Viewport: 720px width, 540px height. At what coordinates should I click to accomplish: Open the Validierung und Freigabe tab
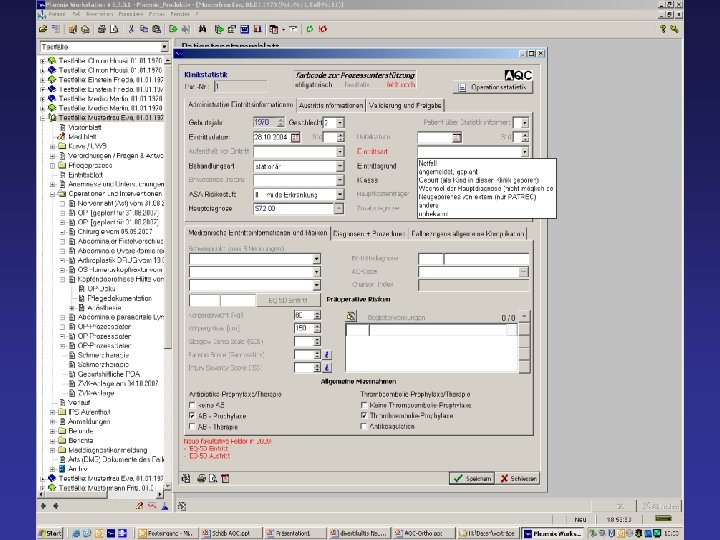pos(405,104)
